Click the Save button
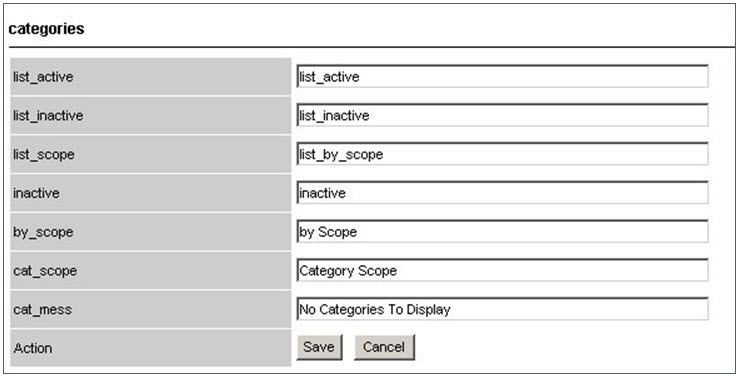 [x=319, y=347]
